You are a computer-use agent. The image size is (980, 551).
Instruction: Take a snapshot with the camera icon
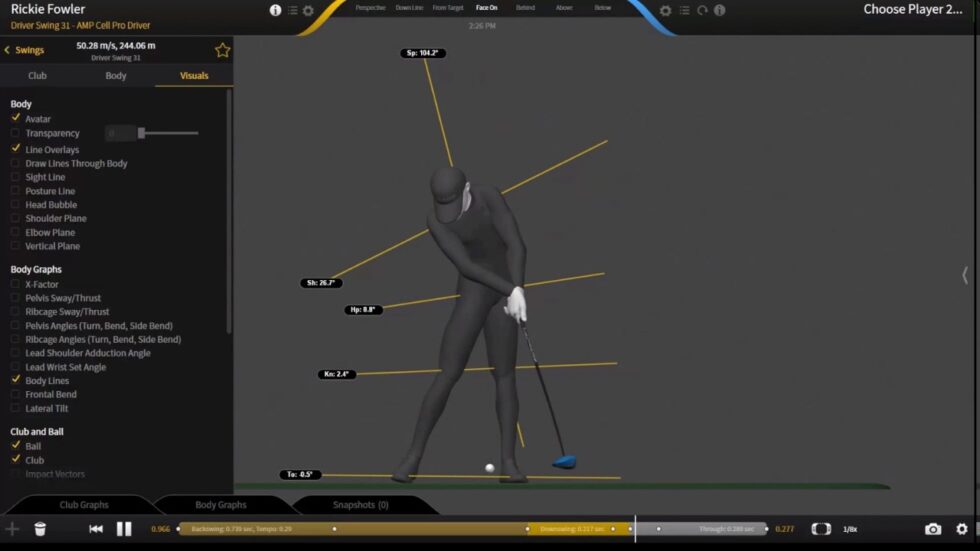pyautogui.click(x=933, y=529)
